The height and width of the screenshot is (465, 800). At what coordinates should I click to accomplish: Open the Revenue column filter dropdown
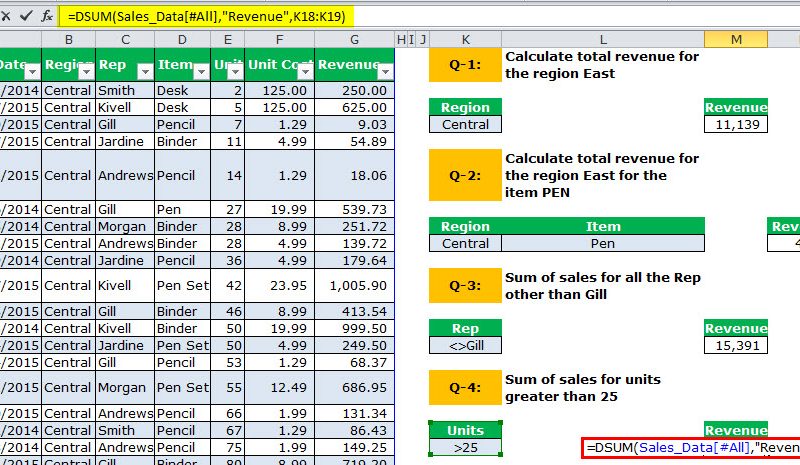pos(386,72)
